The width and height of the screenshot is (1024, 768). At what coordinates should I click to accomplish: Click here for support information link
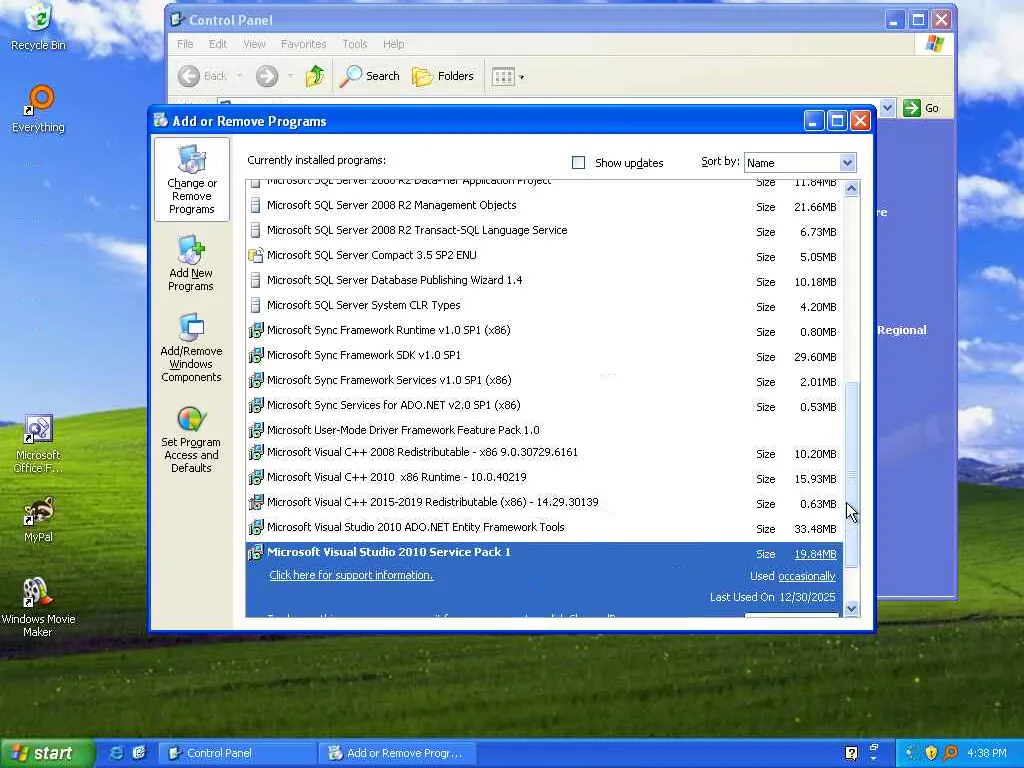tap(351, 575)
